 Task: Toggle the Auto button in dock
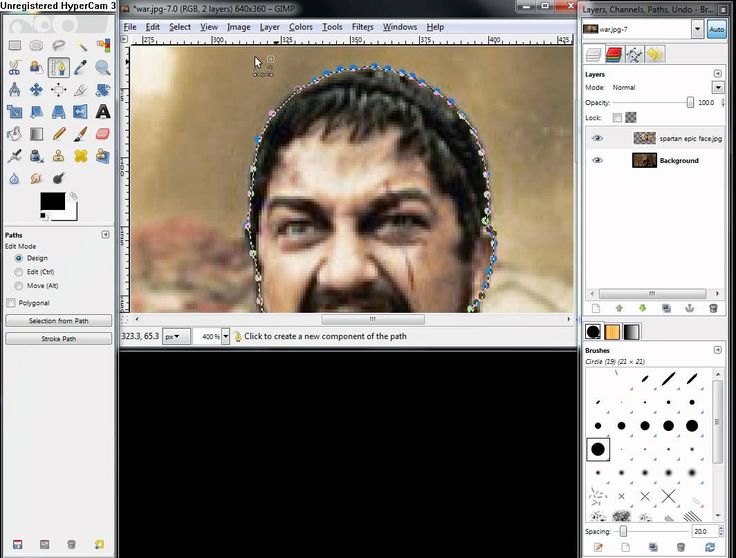click(717, 30)
